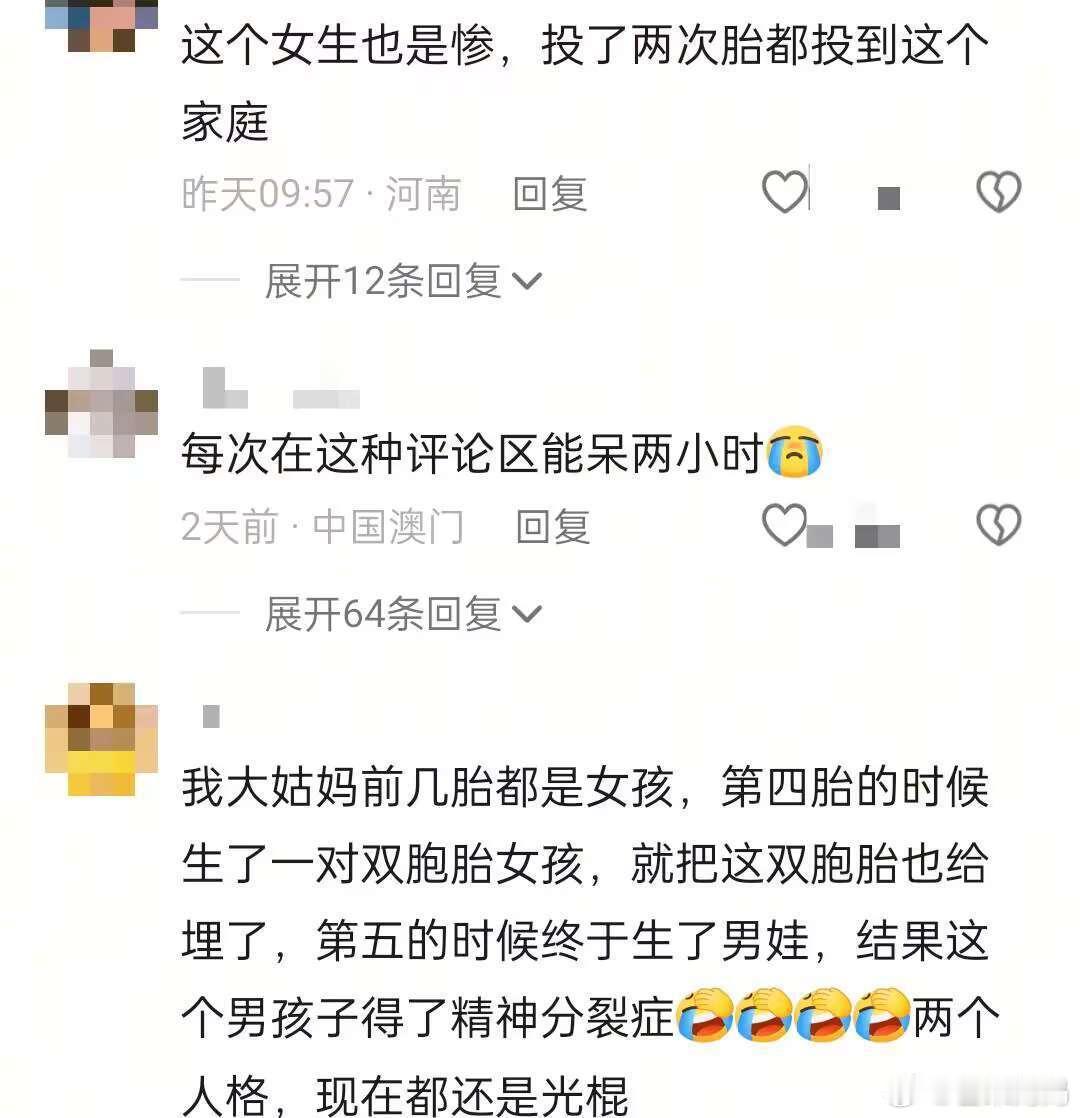
Task: Select the comment starting 我大姑妈前几胎都是女孩
Action: click(x=590, y=941)
